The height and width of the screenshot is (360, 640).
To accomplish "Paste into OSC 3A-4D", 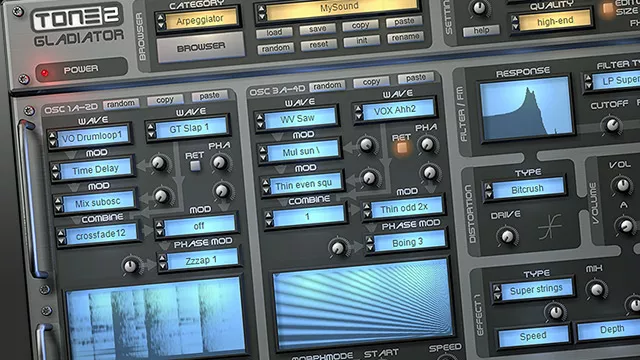I will click(416, 78).
